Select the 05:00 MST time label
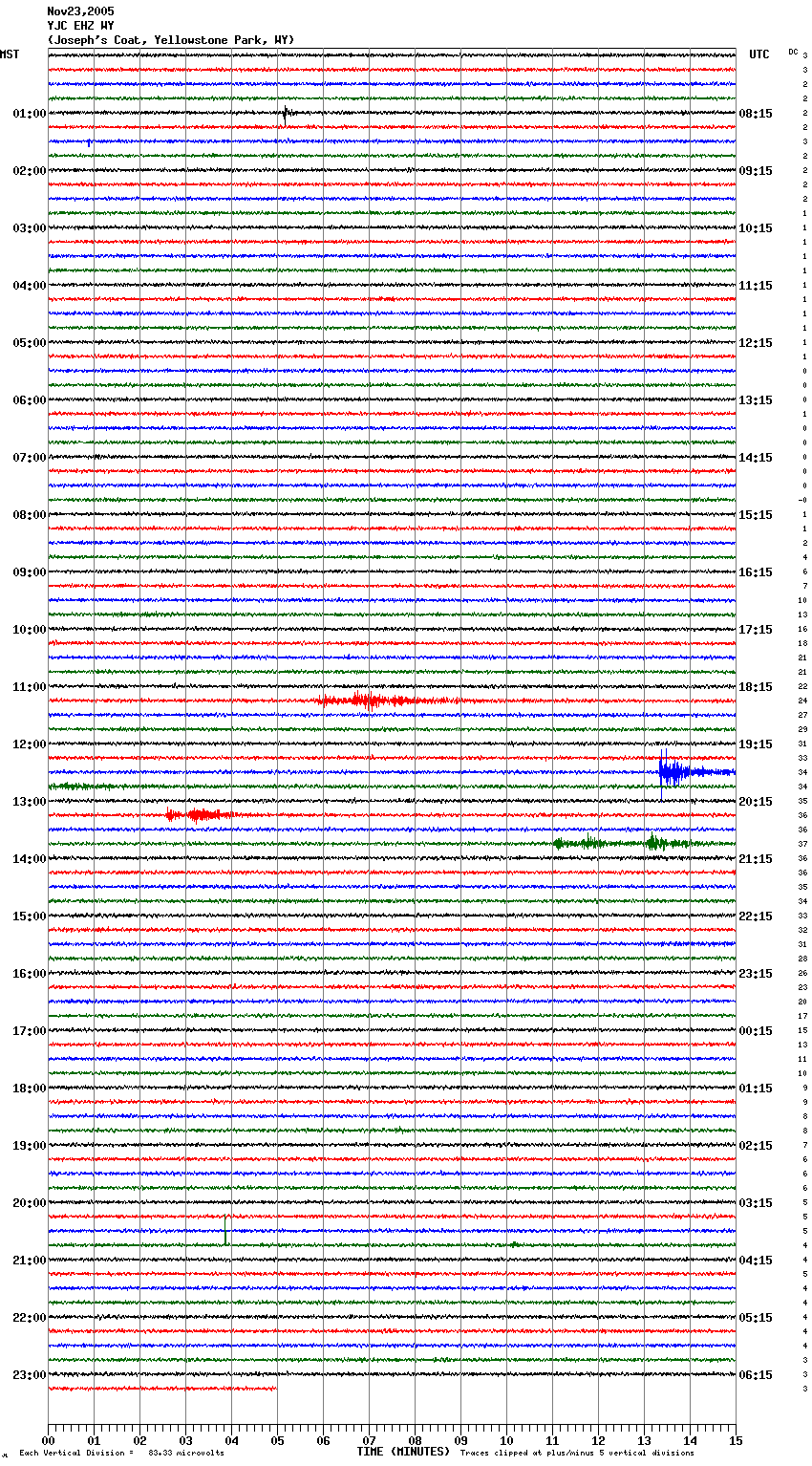Image resolution: width=812 pixels, height=1466 pixels. click(30, 343)
